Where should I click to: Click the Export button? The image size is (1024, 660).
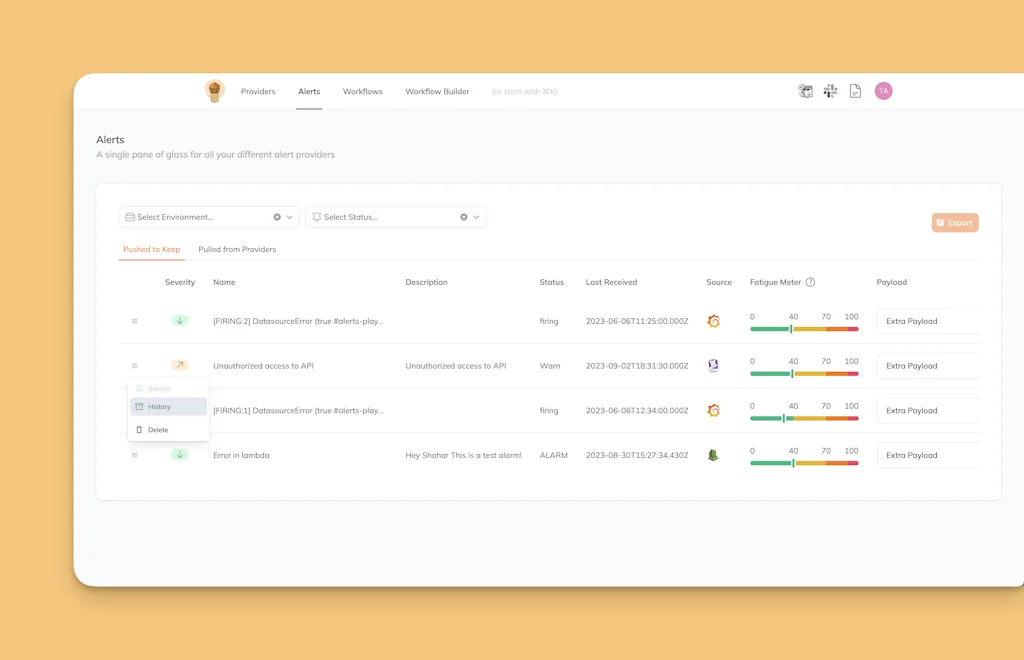tap(954, 223)
